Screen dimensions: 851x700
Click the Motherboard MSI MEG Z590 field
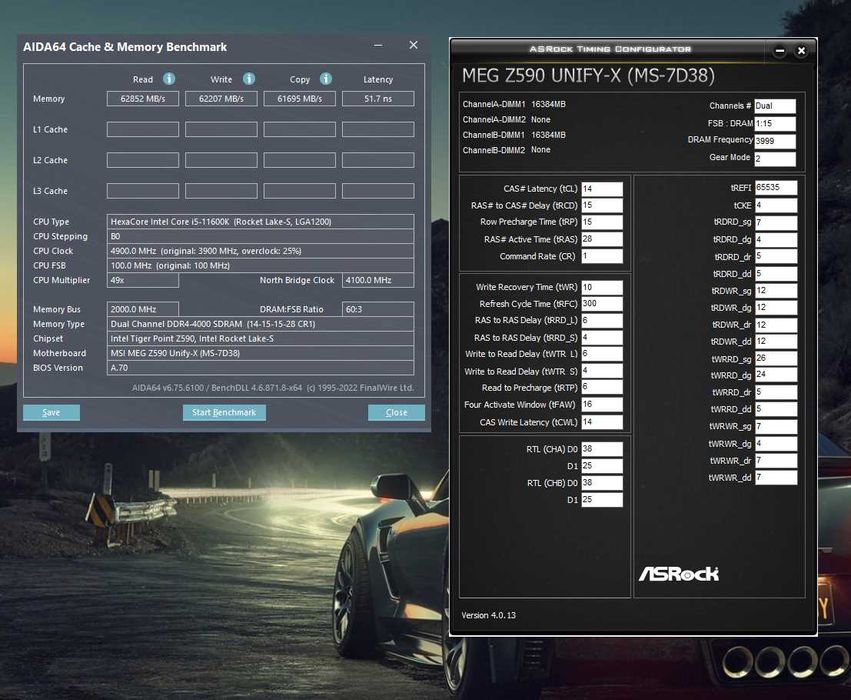pos(261,353)
